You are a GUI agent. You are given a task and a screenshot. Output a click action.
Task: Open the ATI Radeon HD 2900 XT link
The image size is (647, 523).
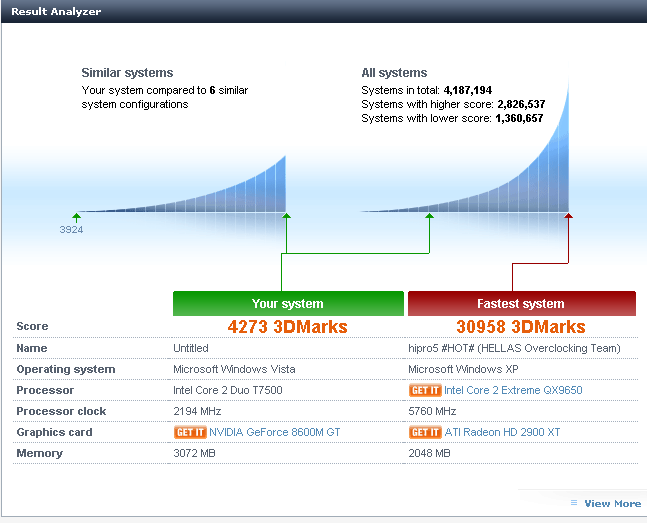point(502,432)
